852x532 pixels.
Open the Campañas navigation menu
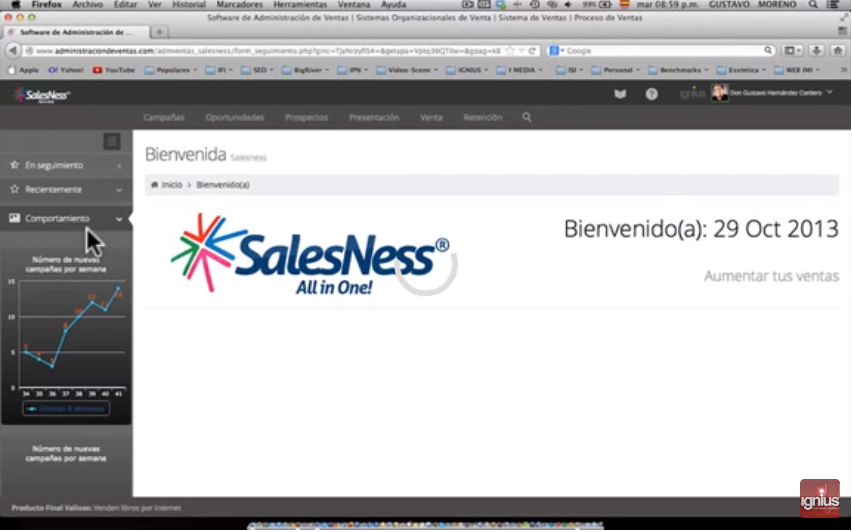tap(164, 117)
